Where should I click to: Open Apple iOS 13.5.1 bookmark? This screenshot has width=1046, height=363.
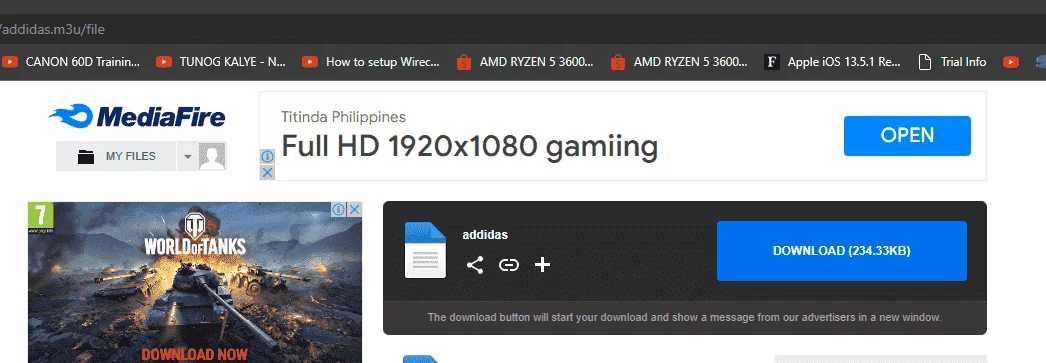(x=833, y=62)
